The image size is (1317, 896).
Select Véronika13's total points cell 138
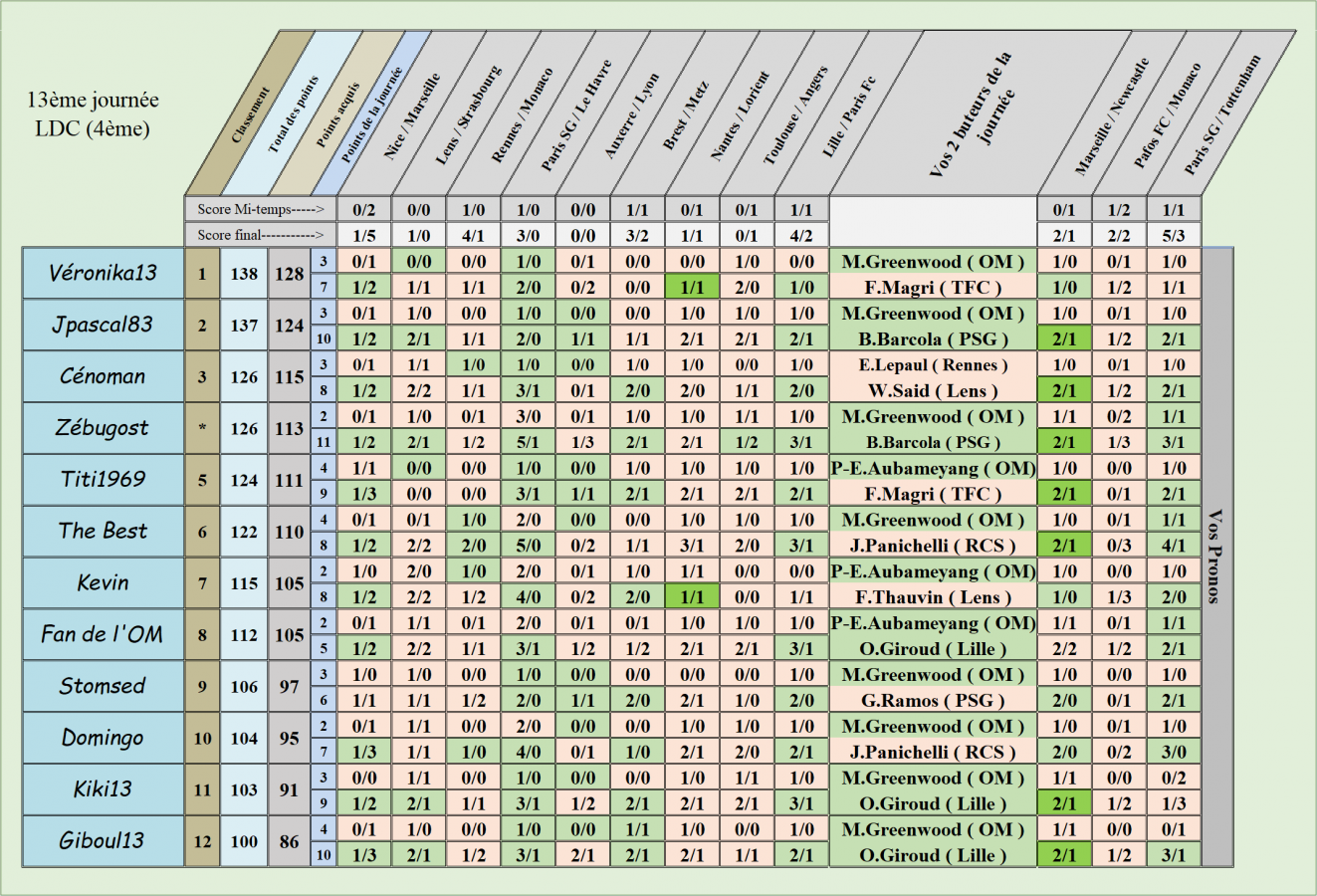(244, 274)
